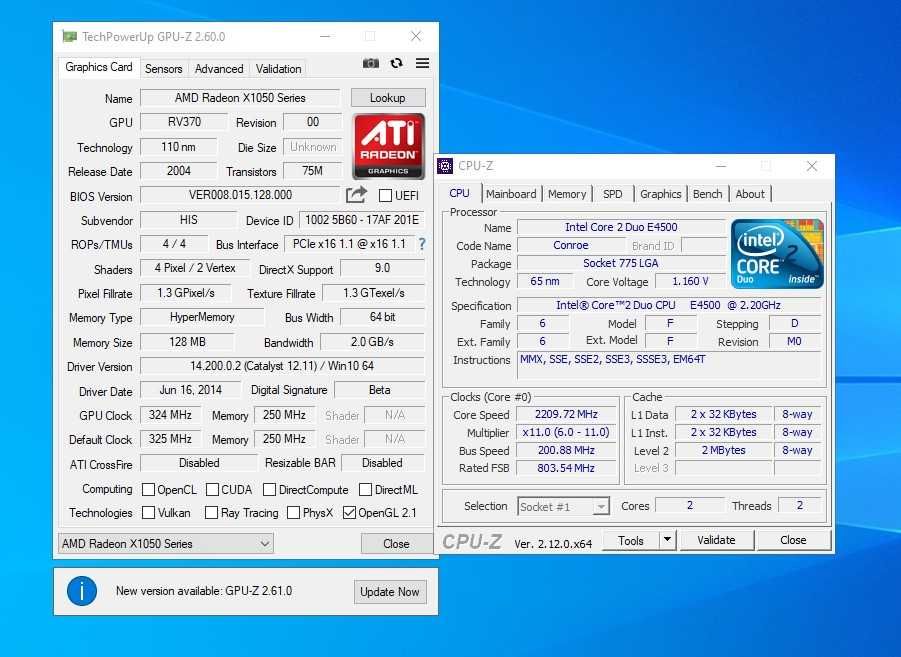Image resolution: width=901 pixels, height=657 pixels.
Task: Click the Core Speed value 2209.72 MHz
Action: (566, 414)
